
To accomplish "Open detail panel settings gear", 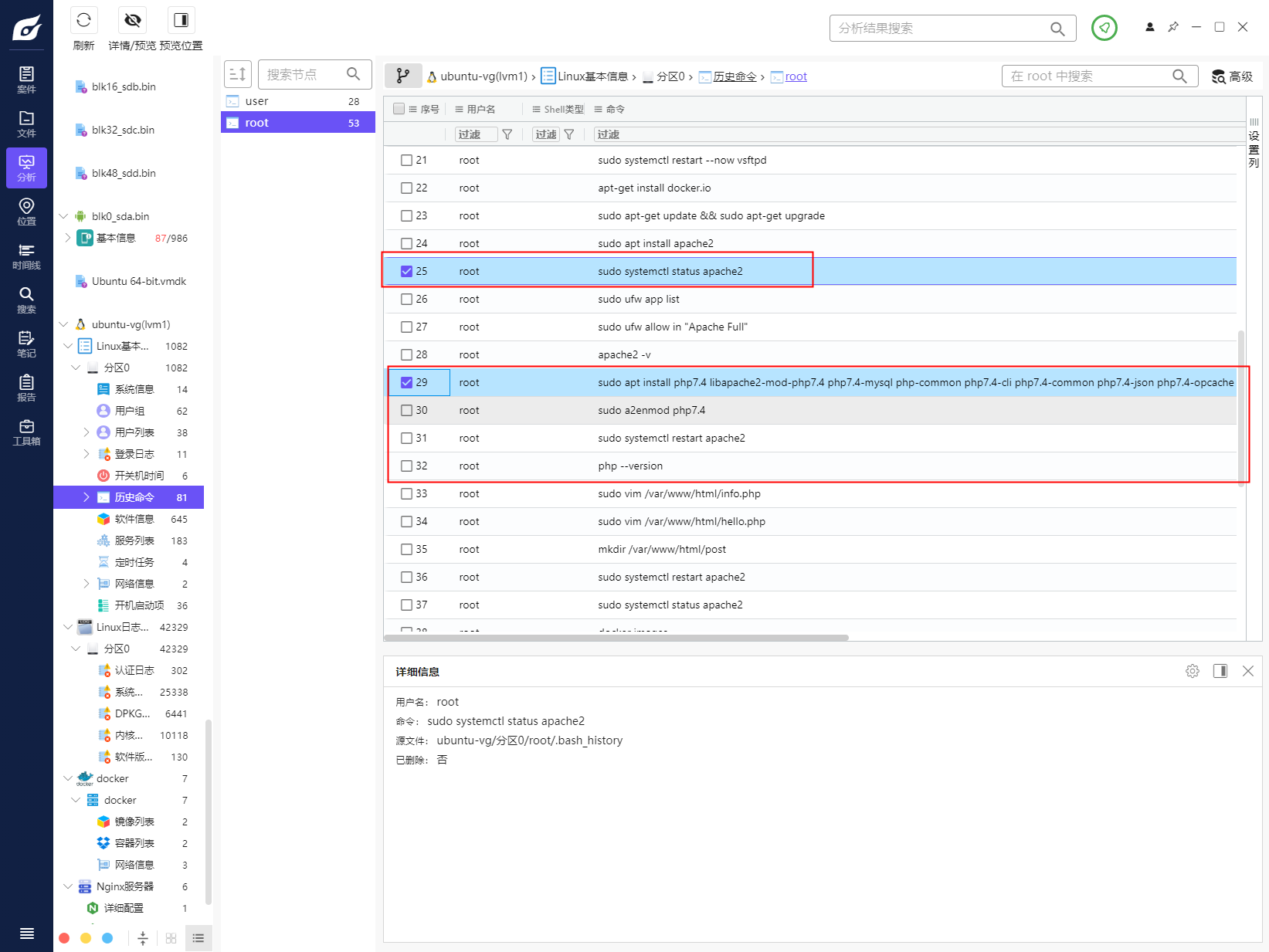I will pos(1193,671).
